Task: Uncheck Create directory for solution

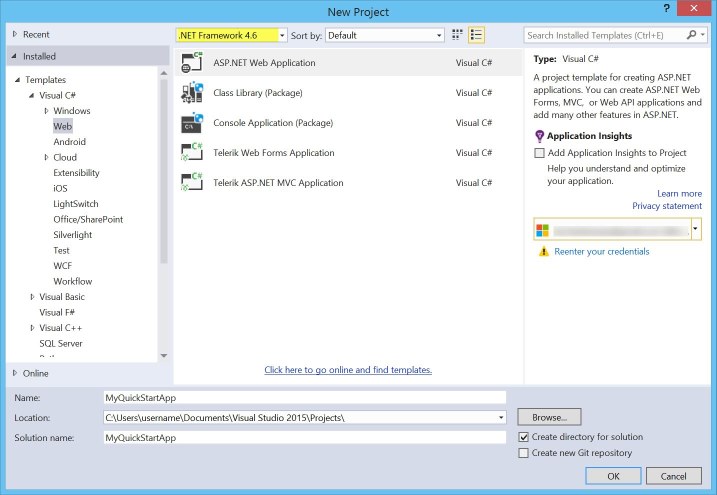Action: pyautogui.click(x=524, y=437)
